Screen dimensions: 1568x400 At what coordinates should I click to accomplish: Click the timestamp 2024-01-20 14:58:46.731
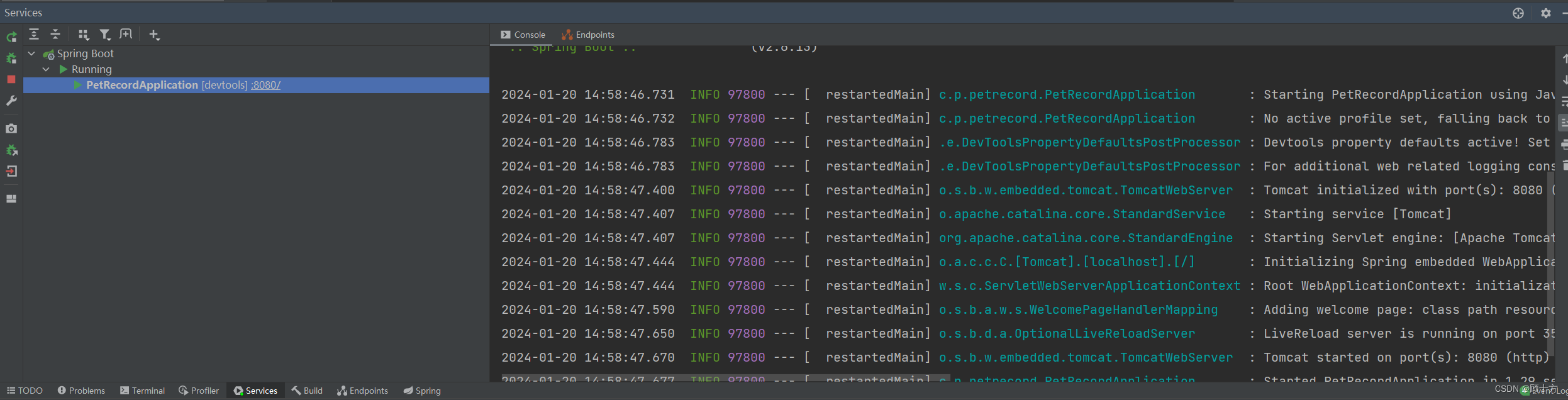tap(587, 95)
